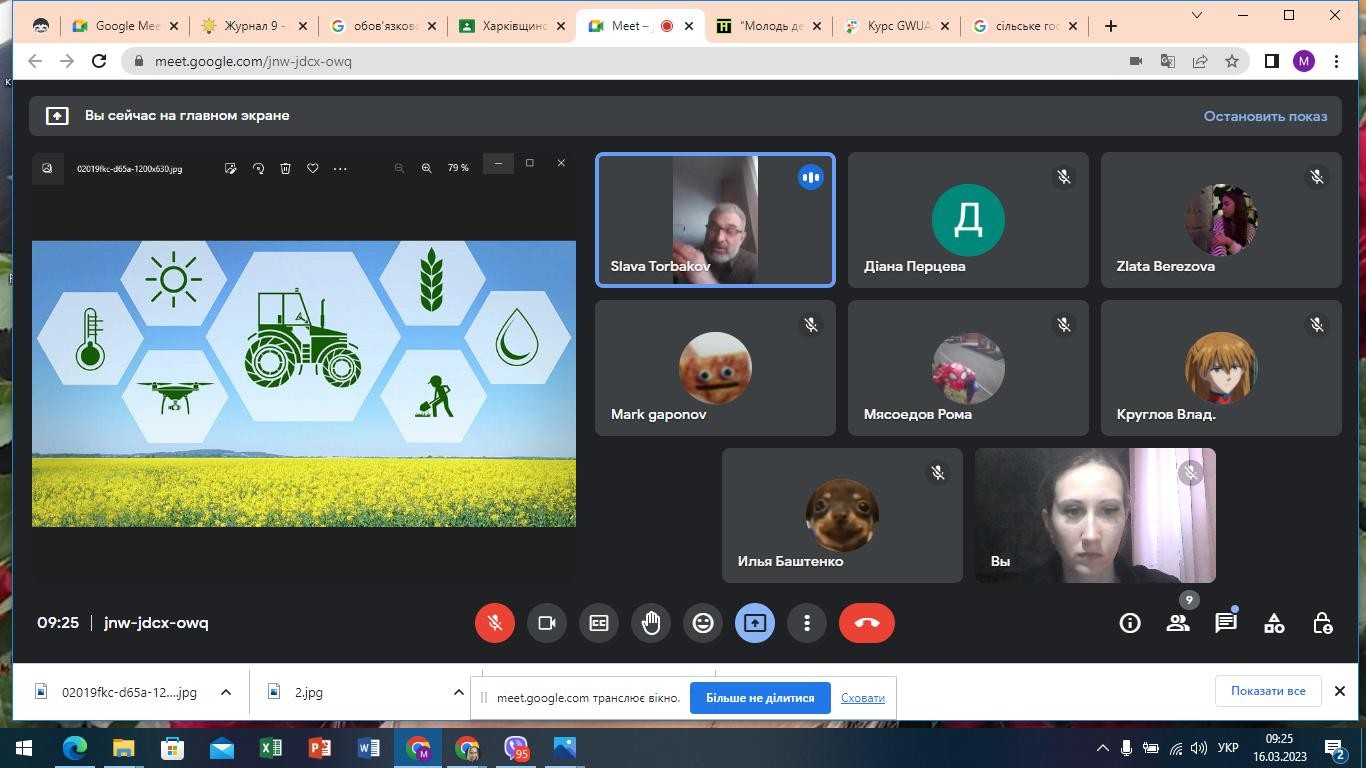Toggle the camera off
This screenshot has width=1366, height=768.
(x=547, y=623)
